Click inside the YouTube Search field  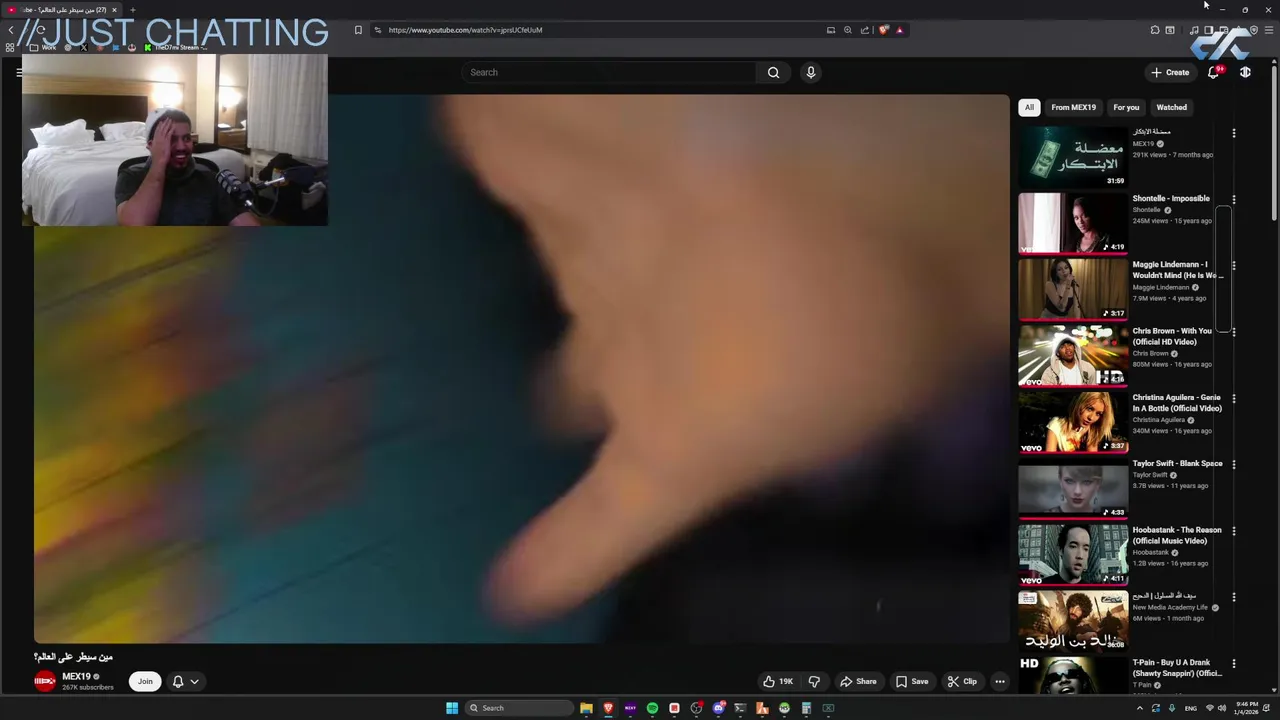[x=610, y=72]
